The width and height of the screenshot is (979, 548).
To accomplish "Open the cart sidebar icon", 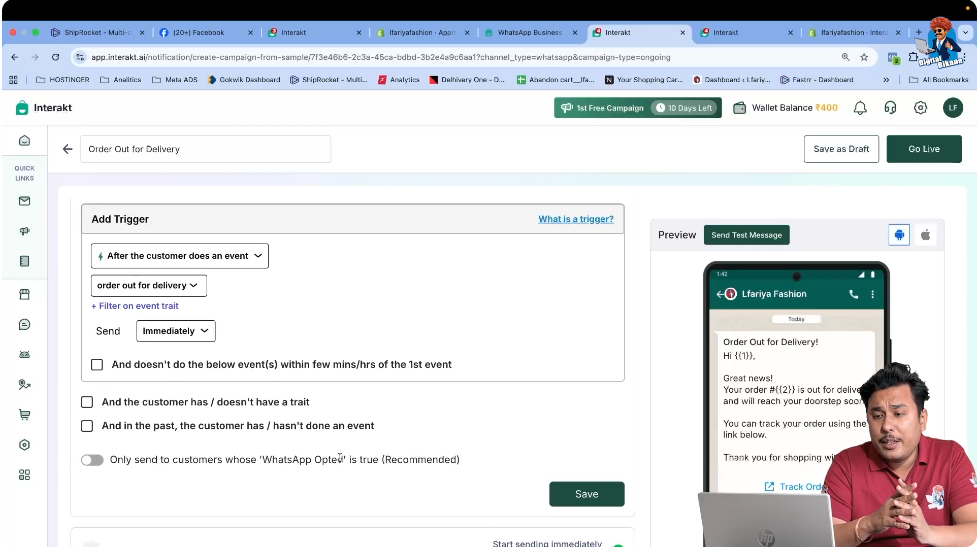I will pyautogui.click(x=24, y=414).
